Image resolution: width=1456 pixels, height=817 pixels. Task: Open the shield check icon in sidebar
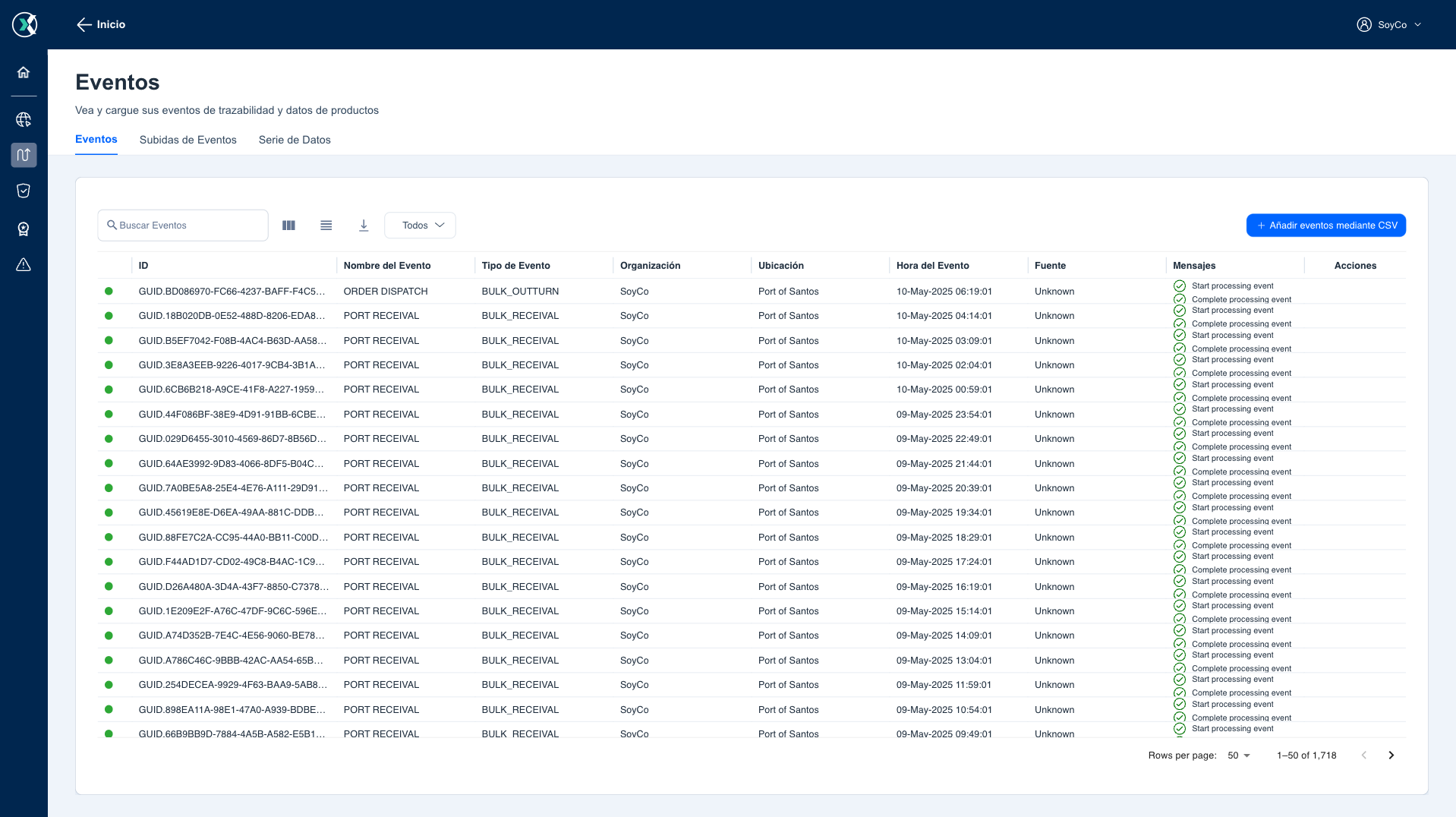pyautogui.click(x=24, y=191)
